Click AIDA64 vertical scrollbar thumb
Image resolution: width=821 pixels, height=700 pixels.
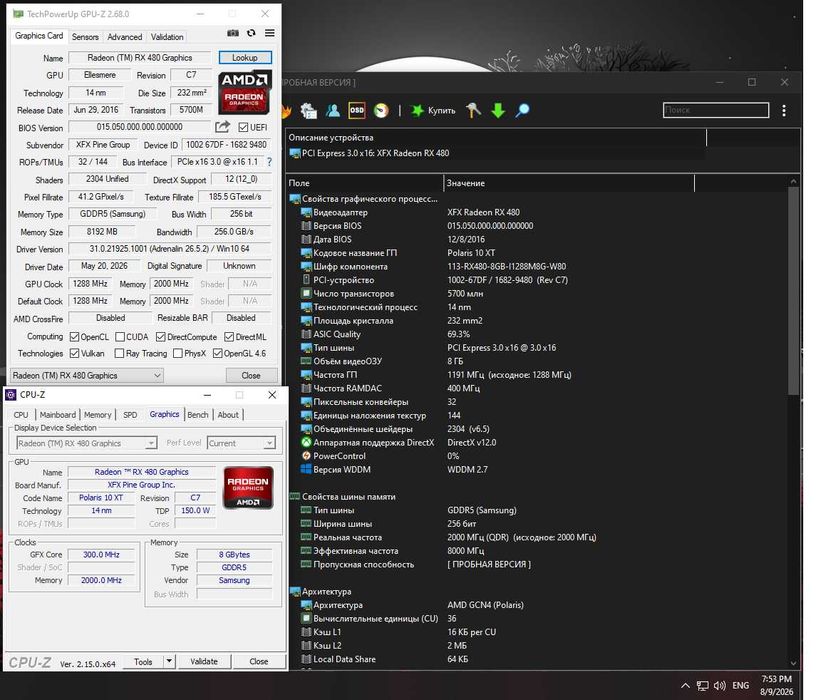tap(794, 291)
